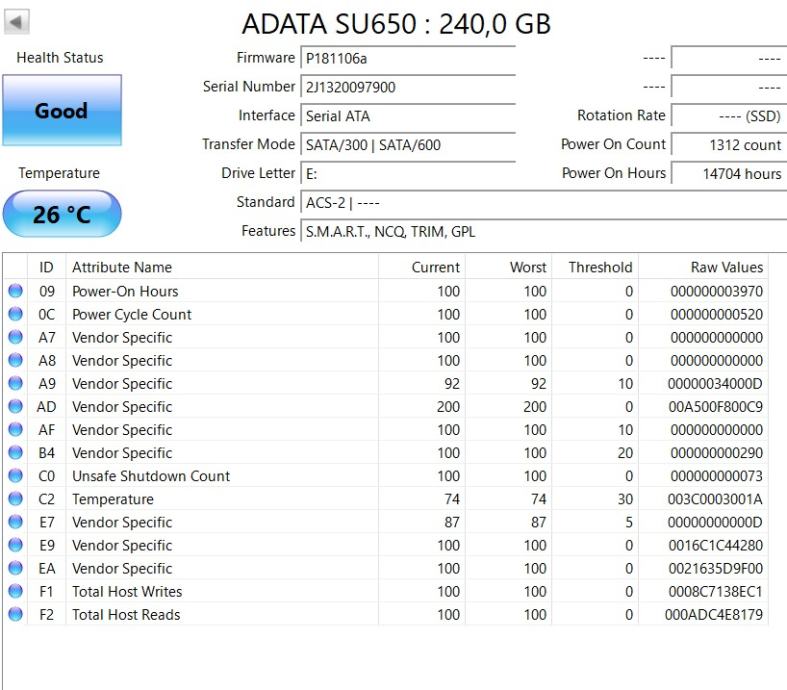Click the Drive Letter field E:
The width and height of the screenshot is (787, 690).
pos(408,174)
